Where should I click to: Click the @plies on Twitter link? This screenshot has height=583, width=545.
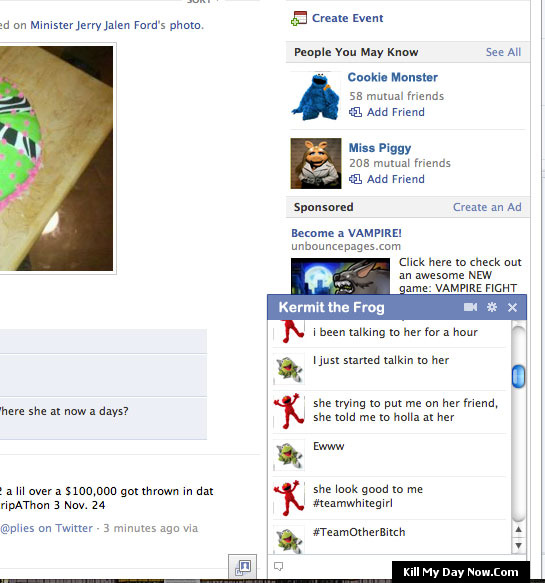click(x=46, y=528)
